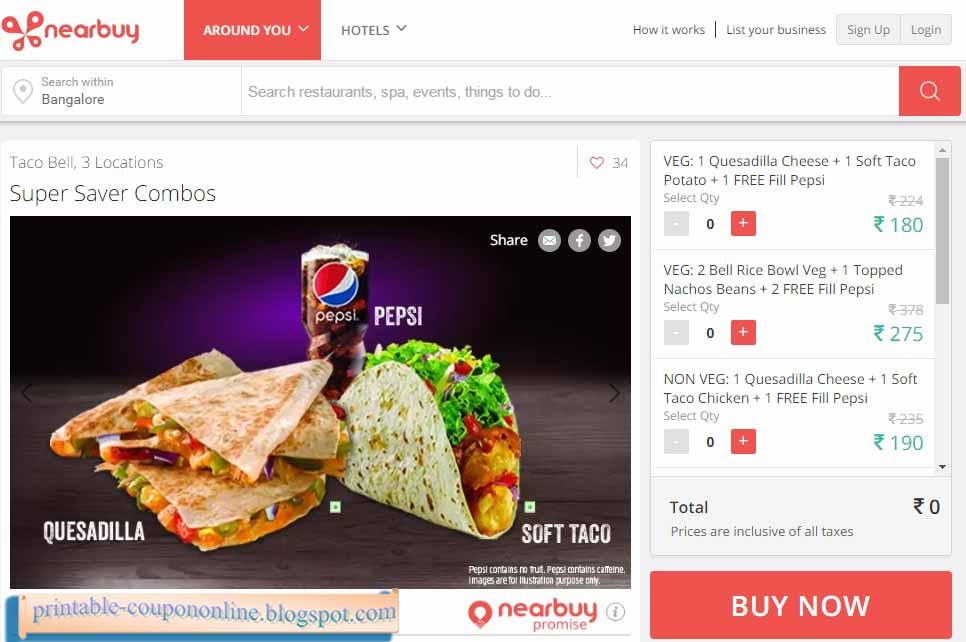Share on Twitter icon

click(609, 240)
